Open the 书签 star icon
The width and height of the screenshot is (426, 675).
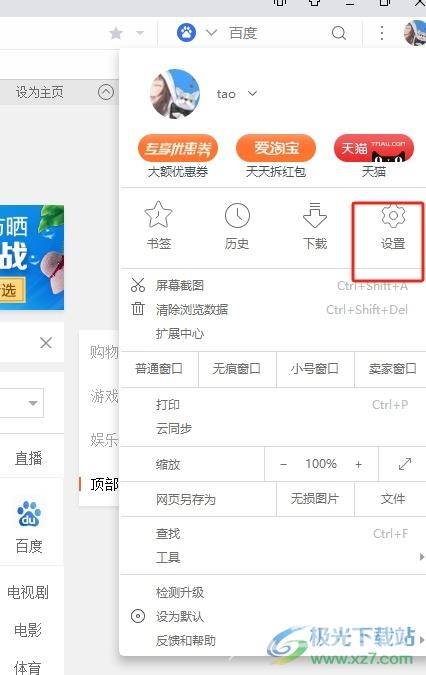[x=158, y=215]
